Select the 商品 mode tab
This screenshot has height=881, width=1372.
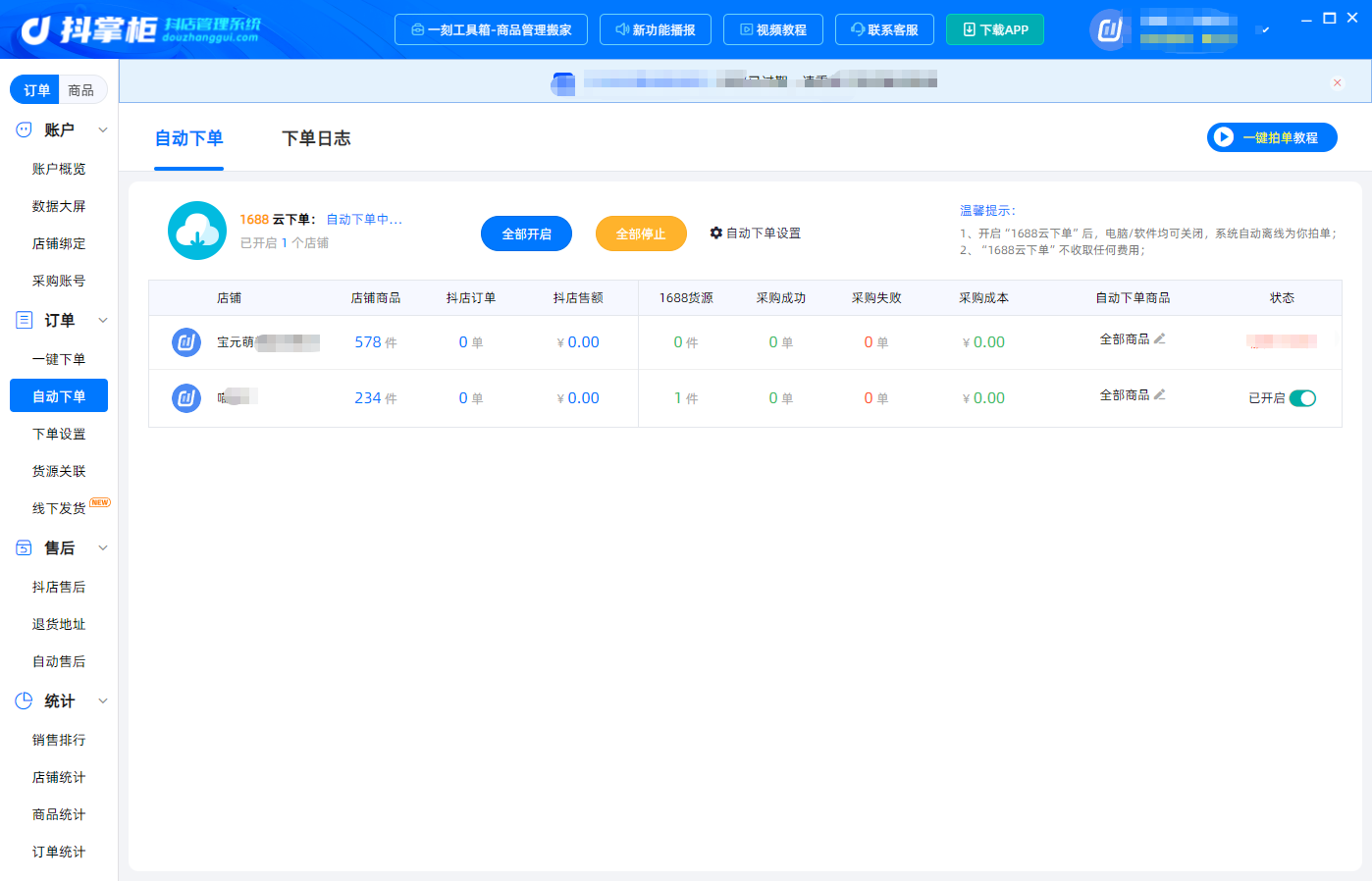click(81, 90)
